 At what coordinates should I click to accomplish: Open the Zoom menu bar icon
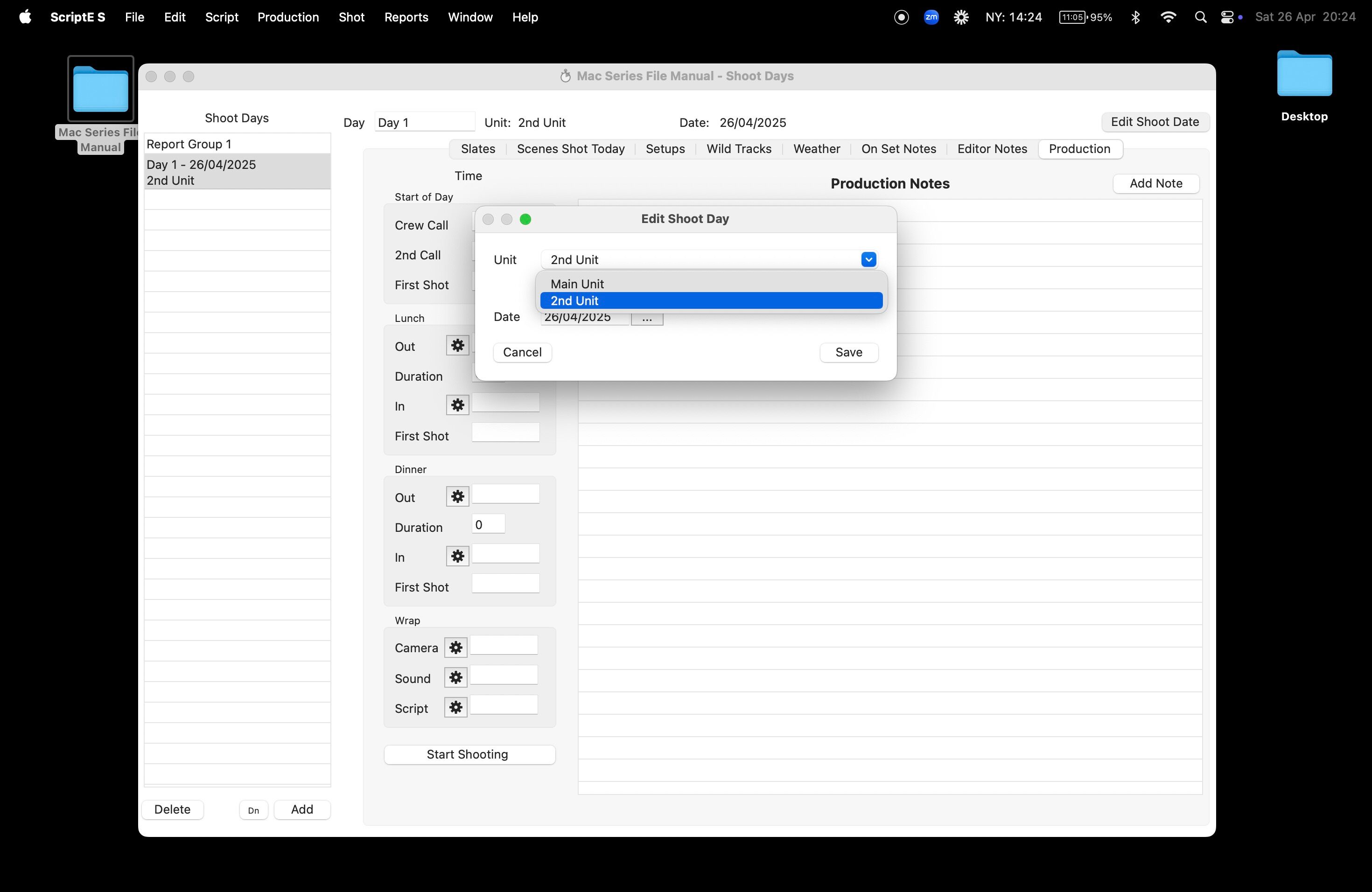(x=931, y=17)
